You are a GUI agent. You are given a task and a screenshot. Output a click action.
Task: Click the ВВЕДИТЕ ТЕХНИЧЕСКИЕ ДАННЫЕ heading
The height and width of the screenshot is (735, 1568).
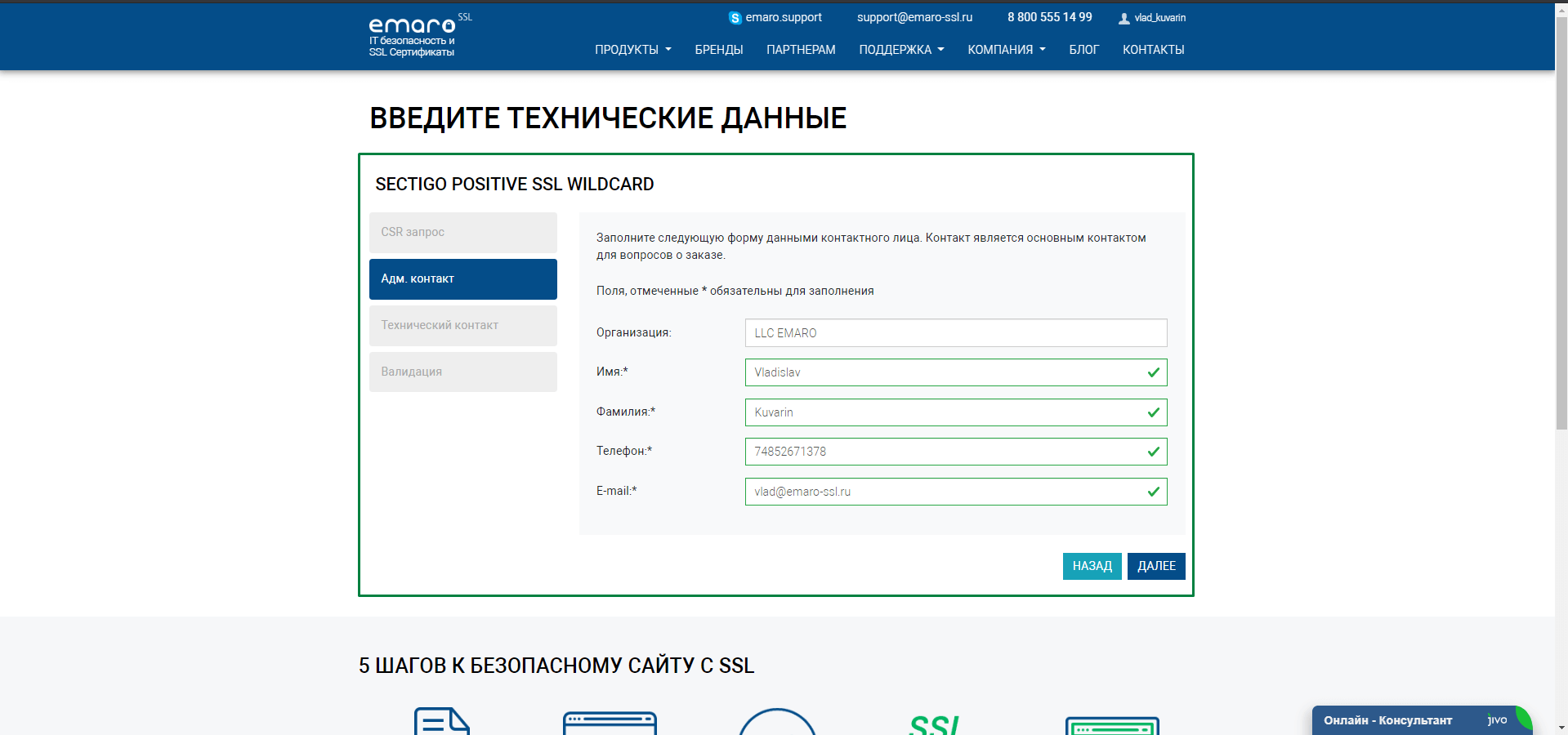608,118
